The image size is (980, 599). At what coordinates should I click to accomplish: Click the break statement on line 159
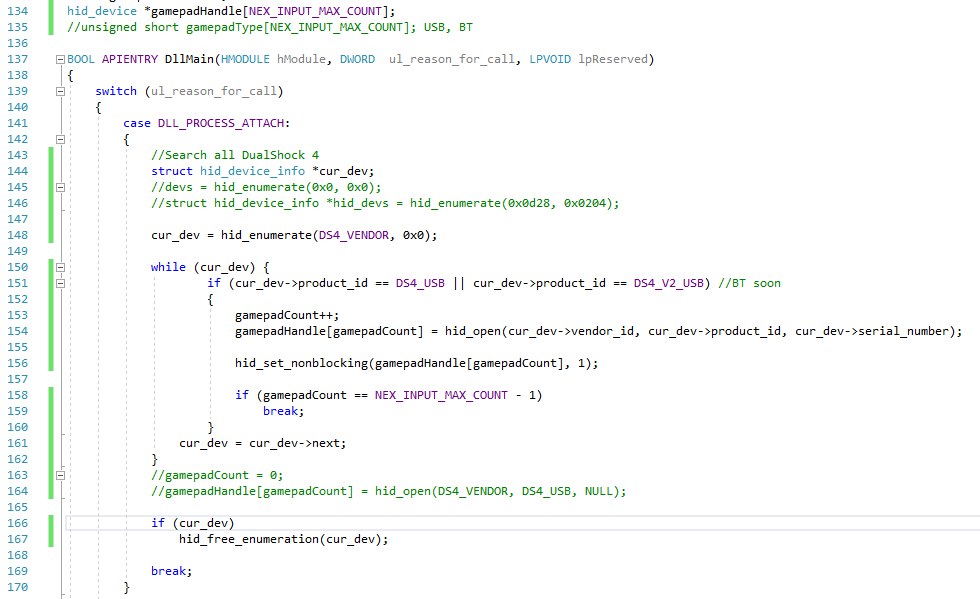coord(283,411)
